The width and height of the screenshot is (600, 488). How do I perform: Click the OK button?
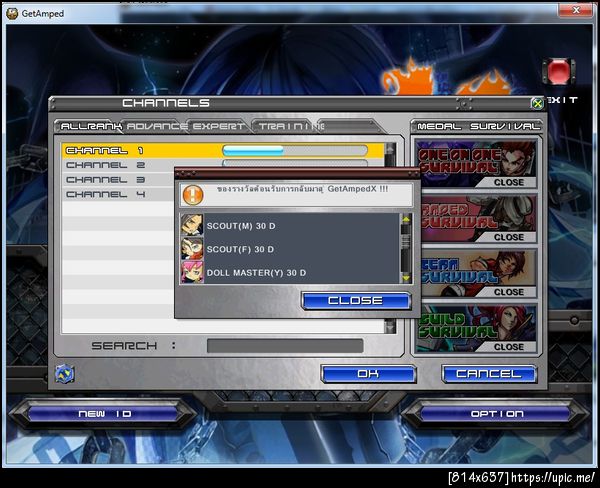click(x=368, y=374)
